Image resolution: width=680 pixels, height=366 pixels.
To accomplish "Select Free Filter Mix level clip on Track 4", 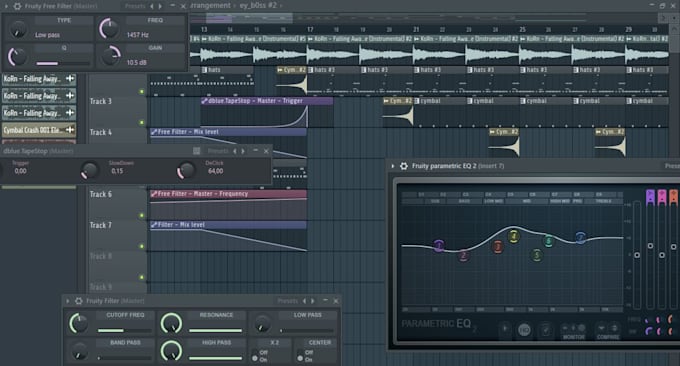I will 228,132.
